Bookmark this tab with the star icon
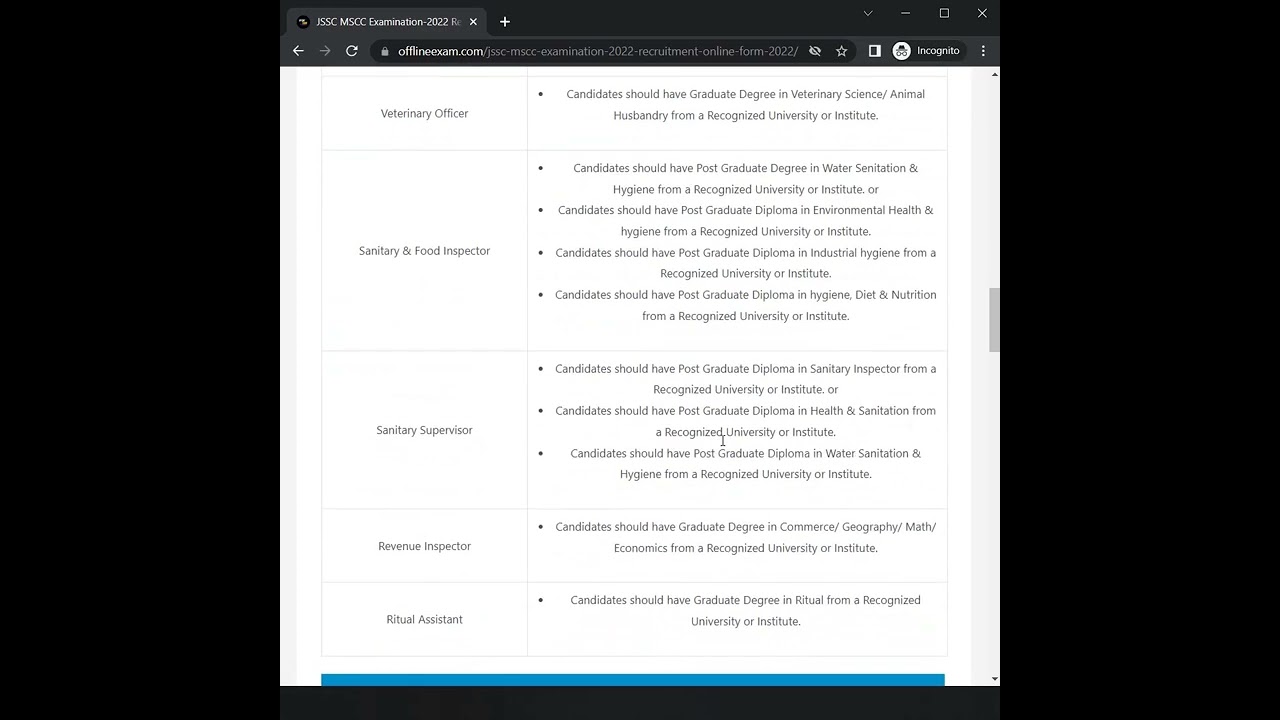The height and width of the screenshot is (720, 1280). [842, 51]
